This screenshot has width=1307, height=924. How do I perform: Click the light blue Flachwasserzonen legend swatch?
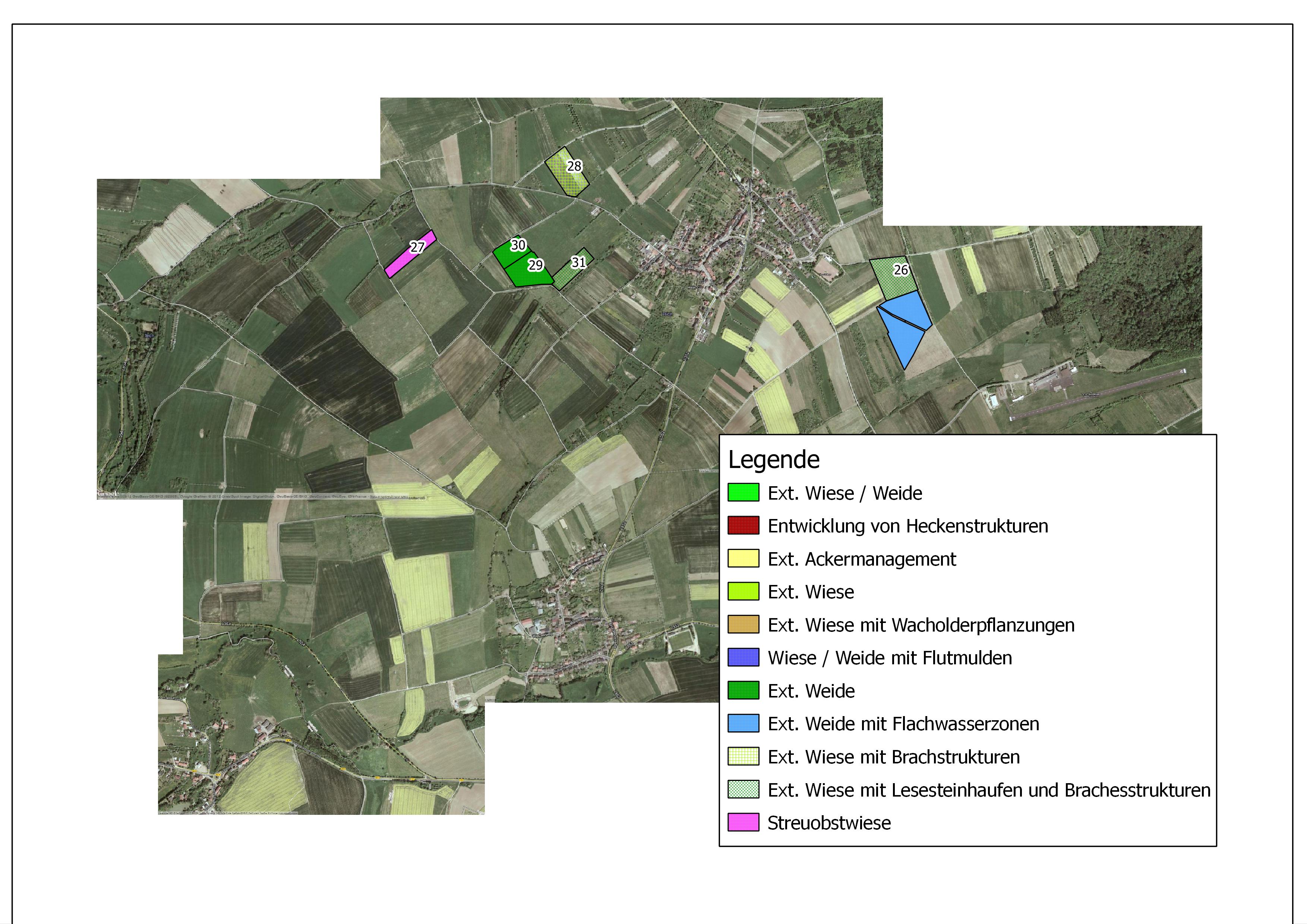point(743,724)
